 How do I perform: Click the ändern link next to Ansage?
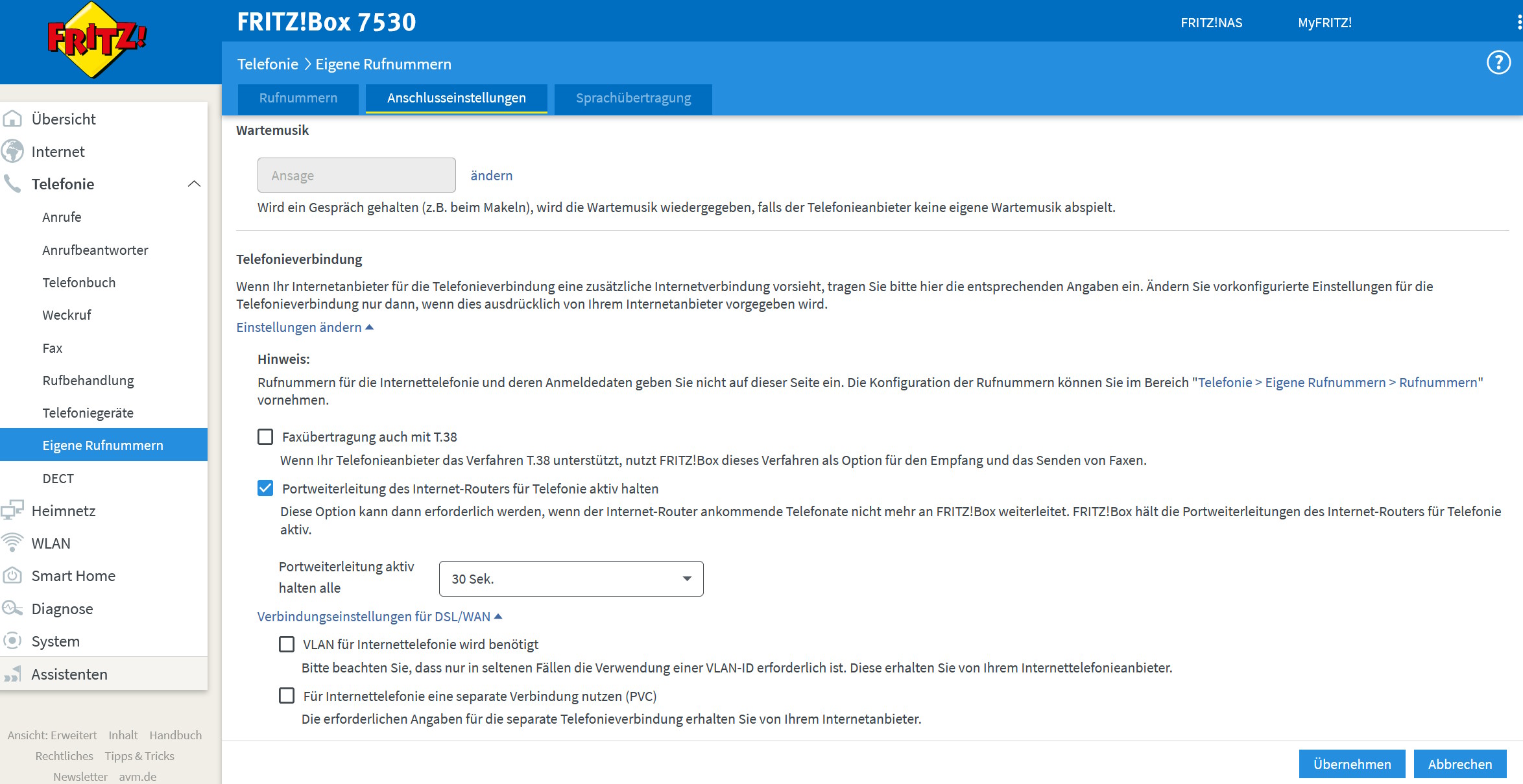[491, 175]
